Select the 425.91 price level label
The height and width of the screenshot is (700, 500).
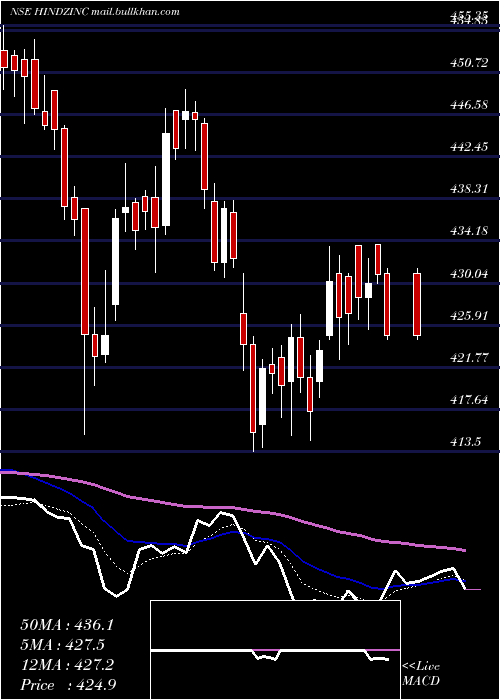(x=469, y=316)
